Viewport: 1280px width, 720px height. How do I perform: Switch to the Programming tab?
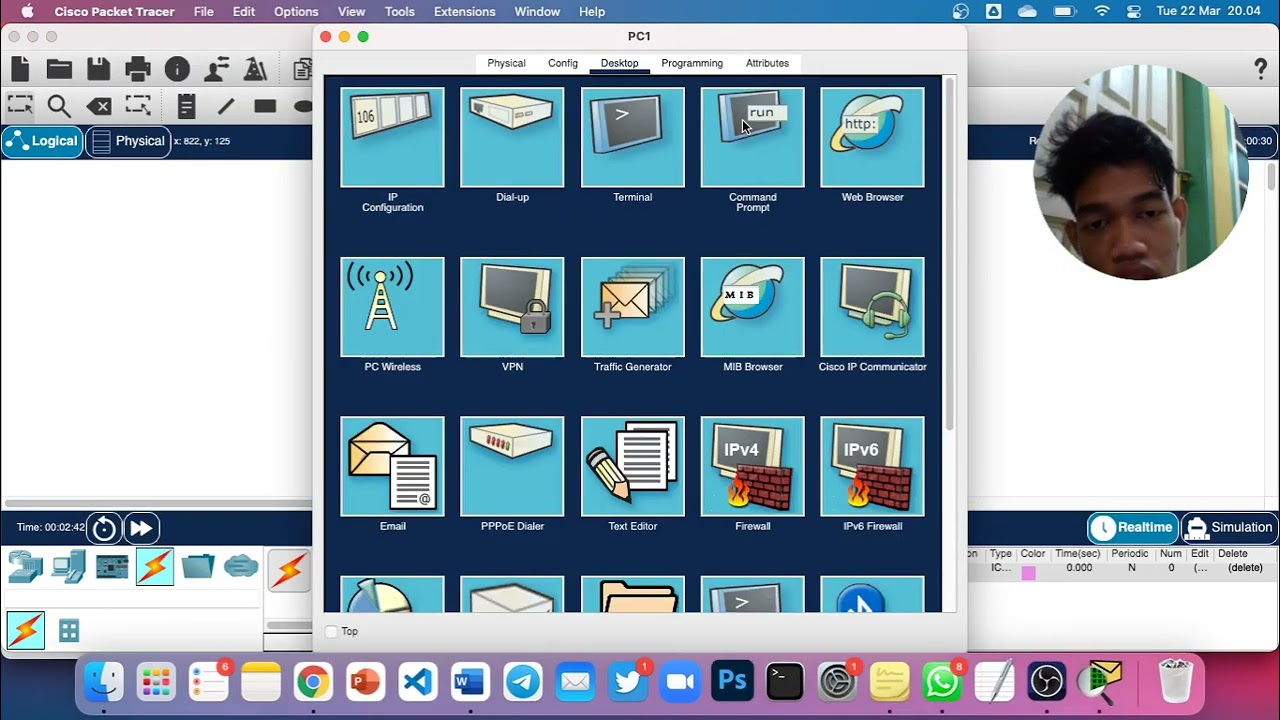[x=692, y=63]
